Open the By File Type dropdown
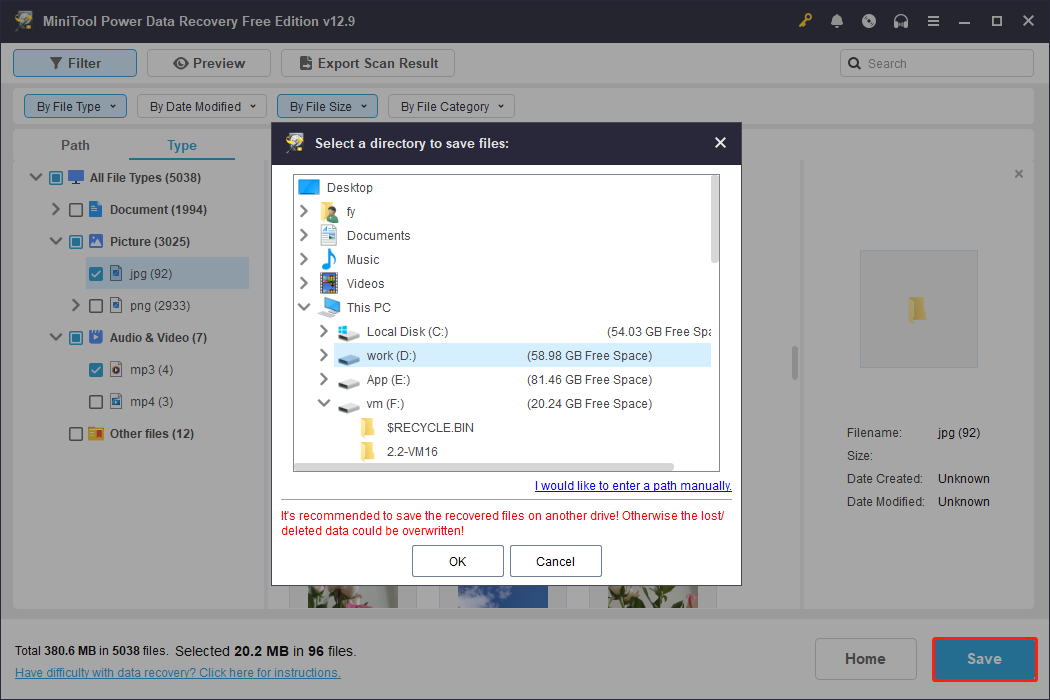Viewport: 1050px width, 700px height. pos(76,106)
